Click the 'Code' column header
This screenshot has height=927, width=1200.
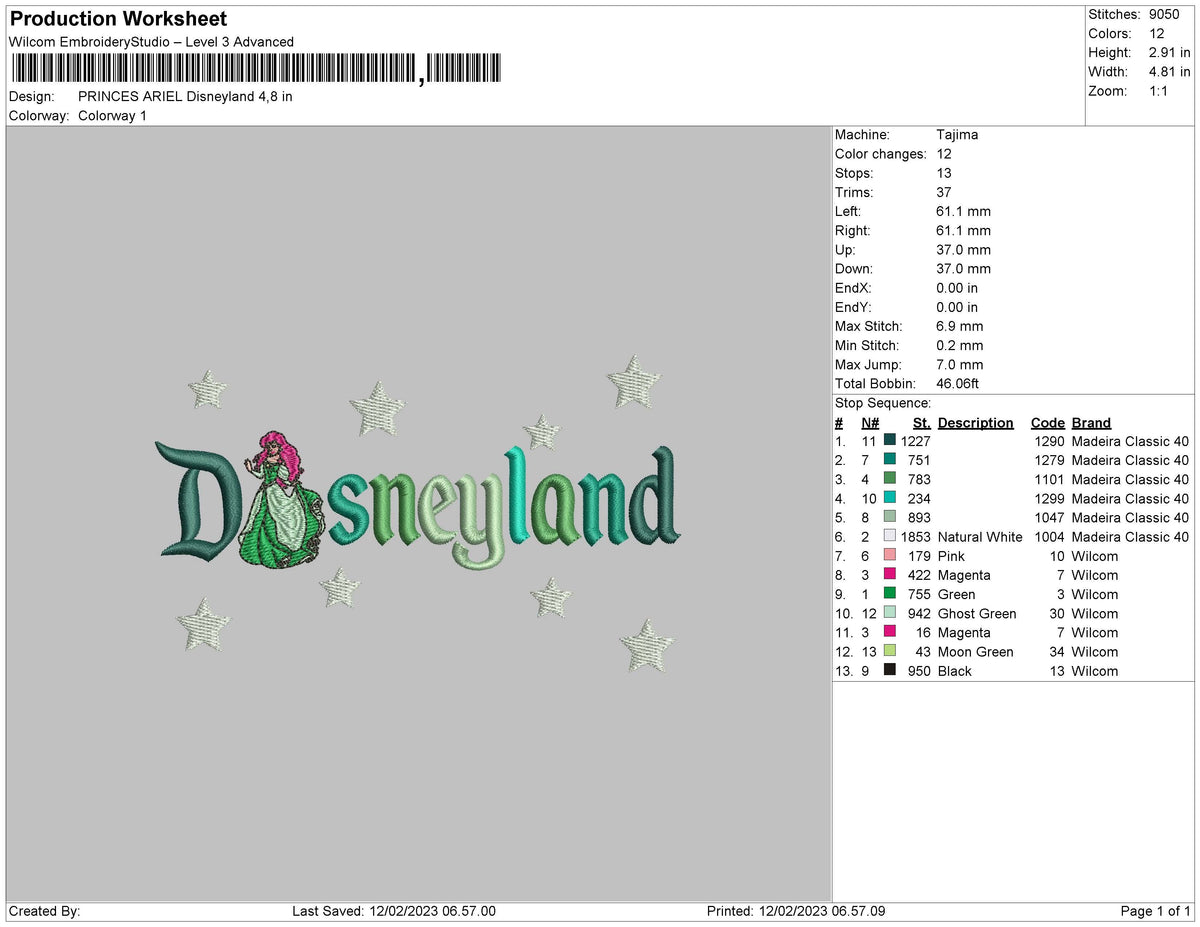click(1048, 423)
